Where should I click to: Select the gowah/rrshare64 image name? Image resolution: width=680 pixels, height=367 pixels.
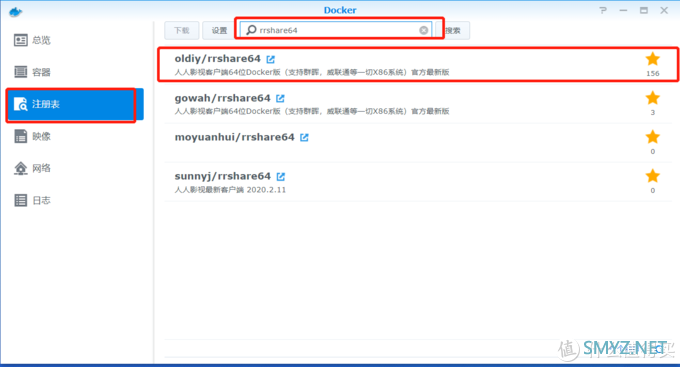coord(222,98)
